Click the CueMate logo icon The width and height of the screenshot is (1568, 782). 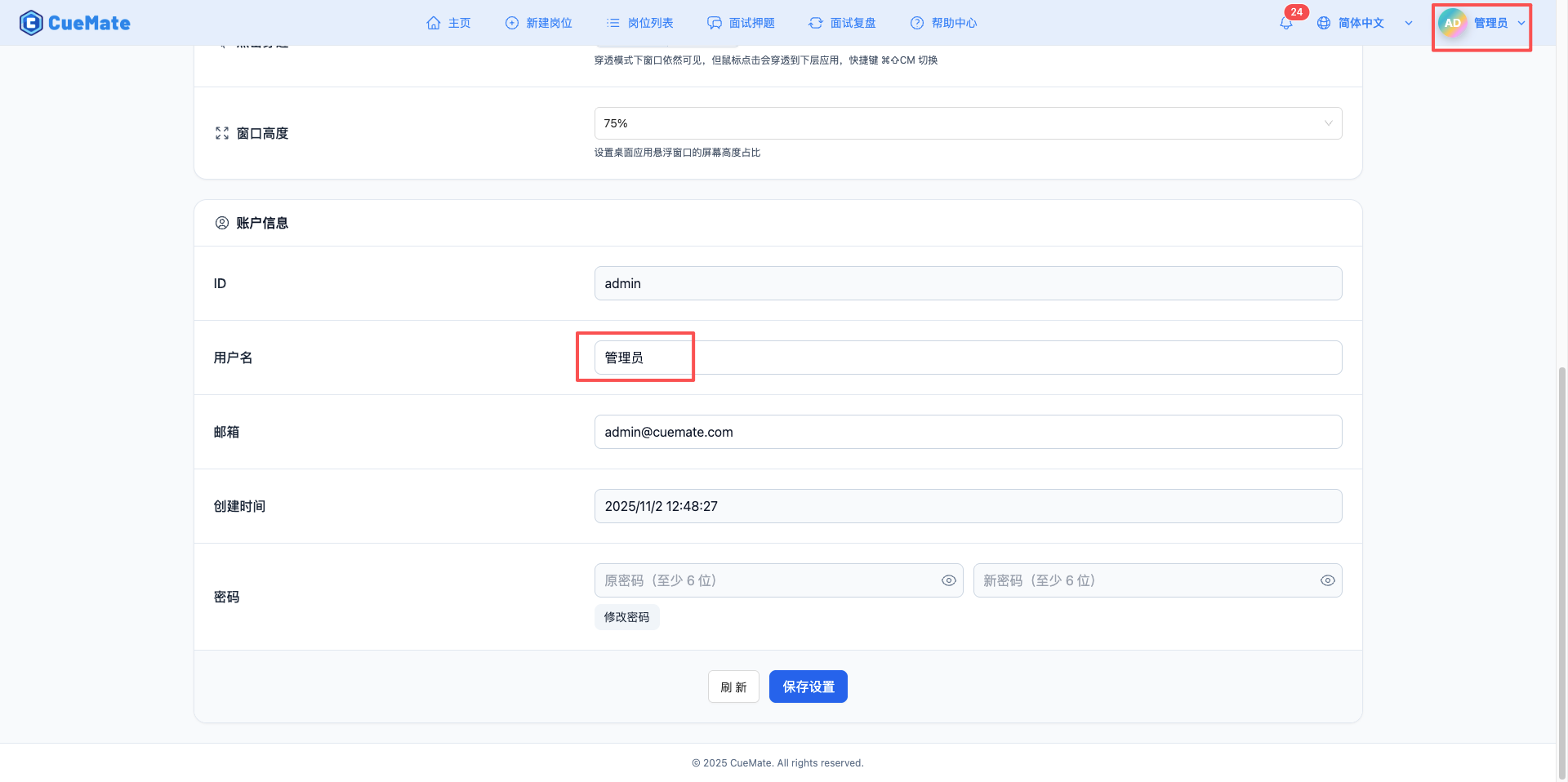30,23
